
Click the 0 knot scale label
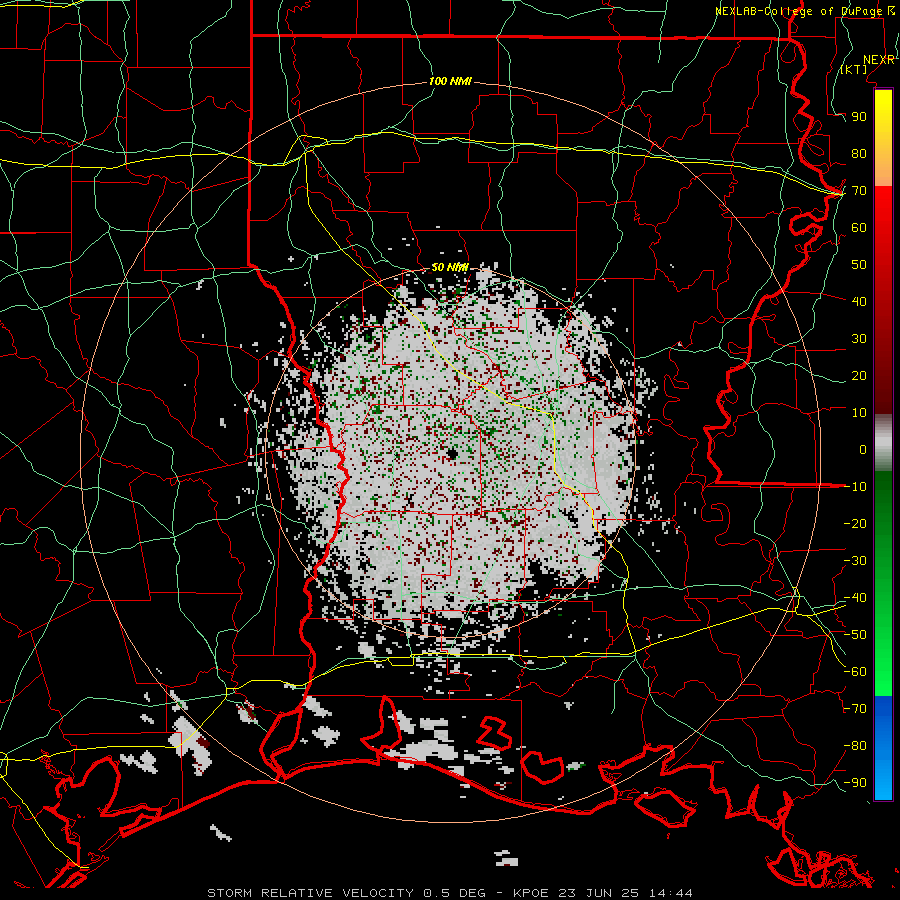tap(863, 449)
